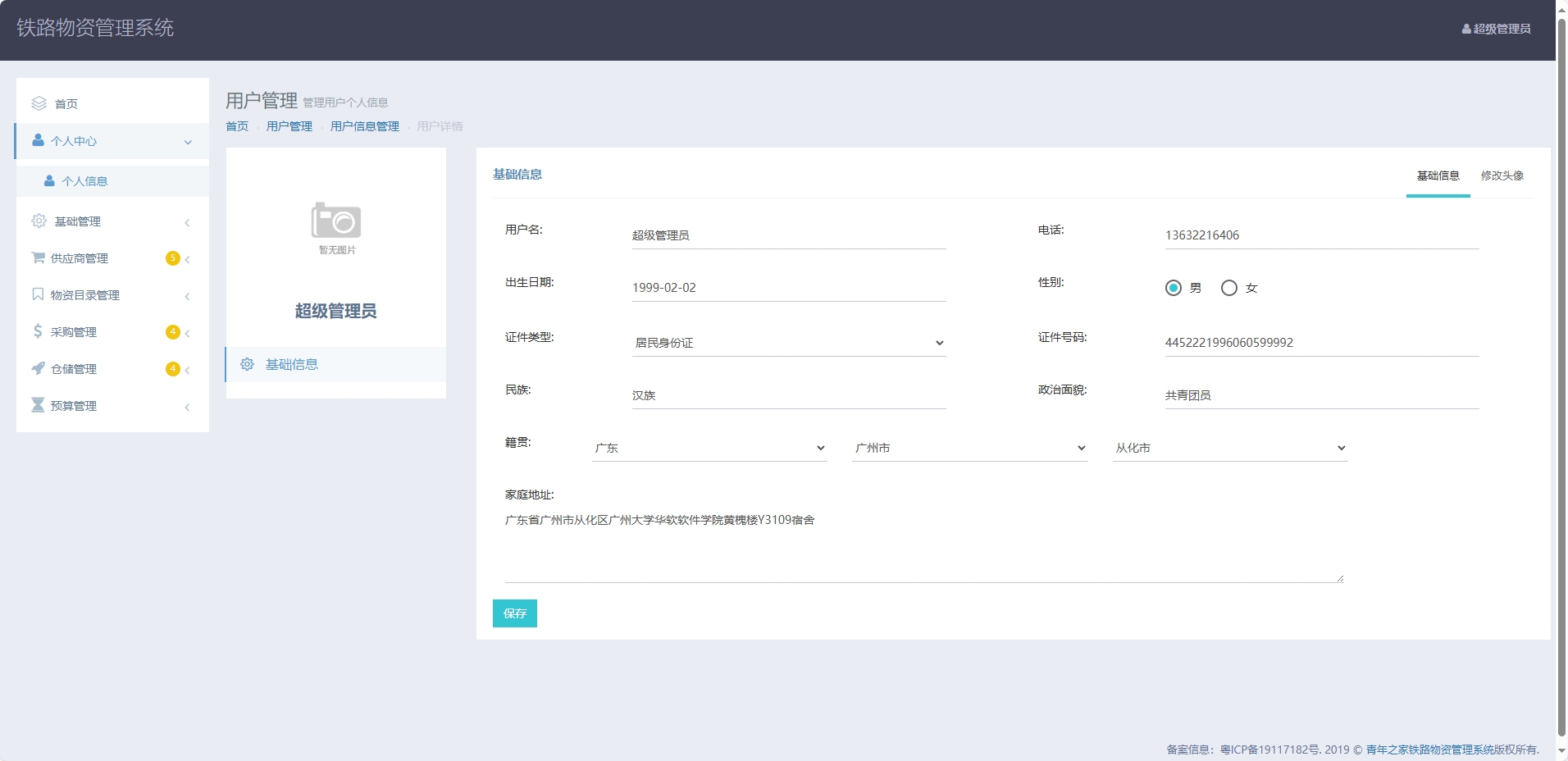Viewport: 1568px width, 761px height.
Task: Click the 超级管理员 account icon top right
Action: click(x=1466, y=27)
